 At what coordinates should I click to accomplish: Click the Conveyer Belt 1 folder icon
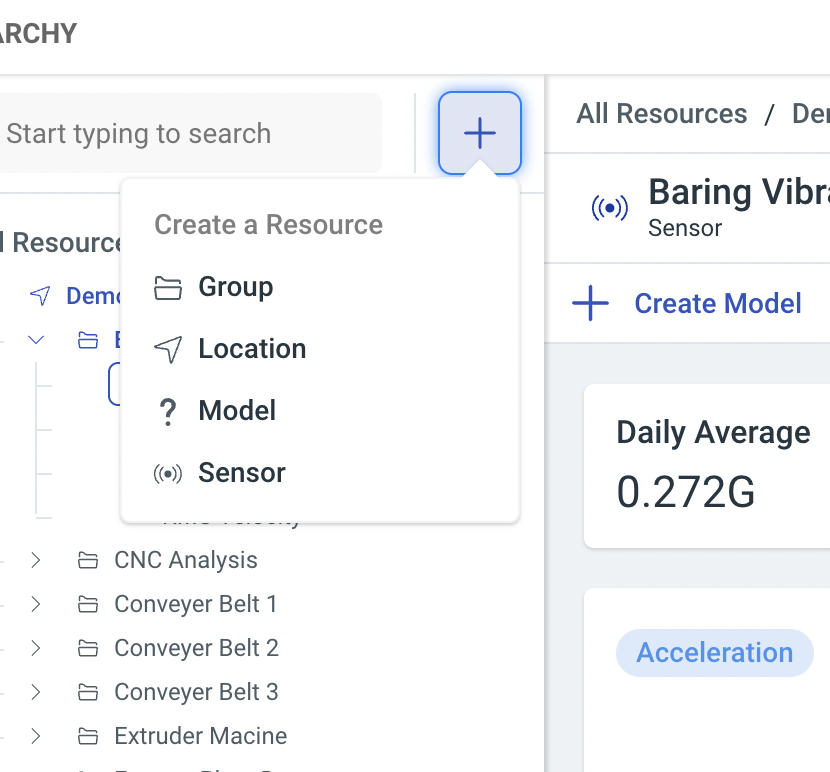pyautogui.click(x=88, y=604)
